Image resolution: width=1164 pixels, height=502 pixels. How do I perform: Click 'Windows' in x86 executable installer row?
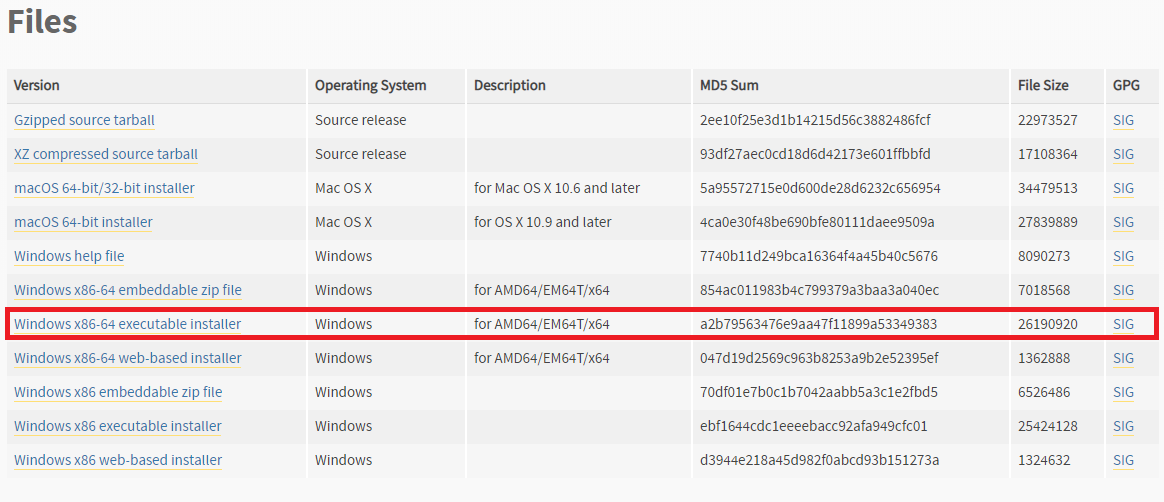coord(344,426)
